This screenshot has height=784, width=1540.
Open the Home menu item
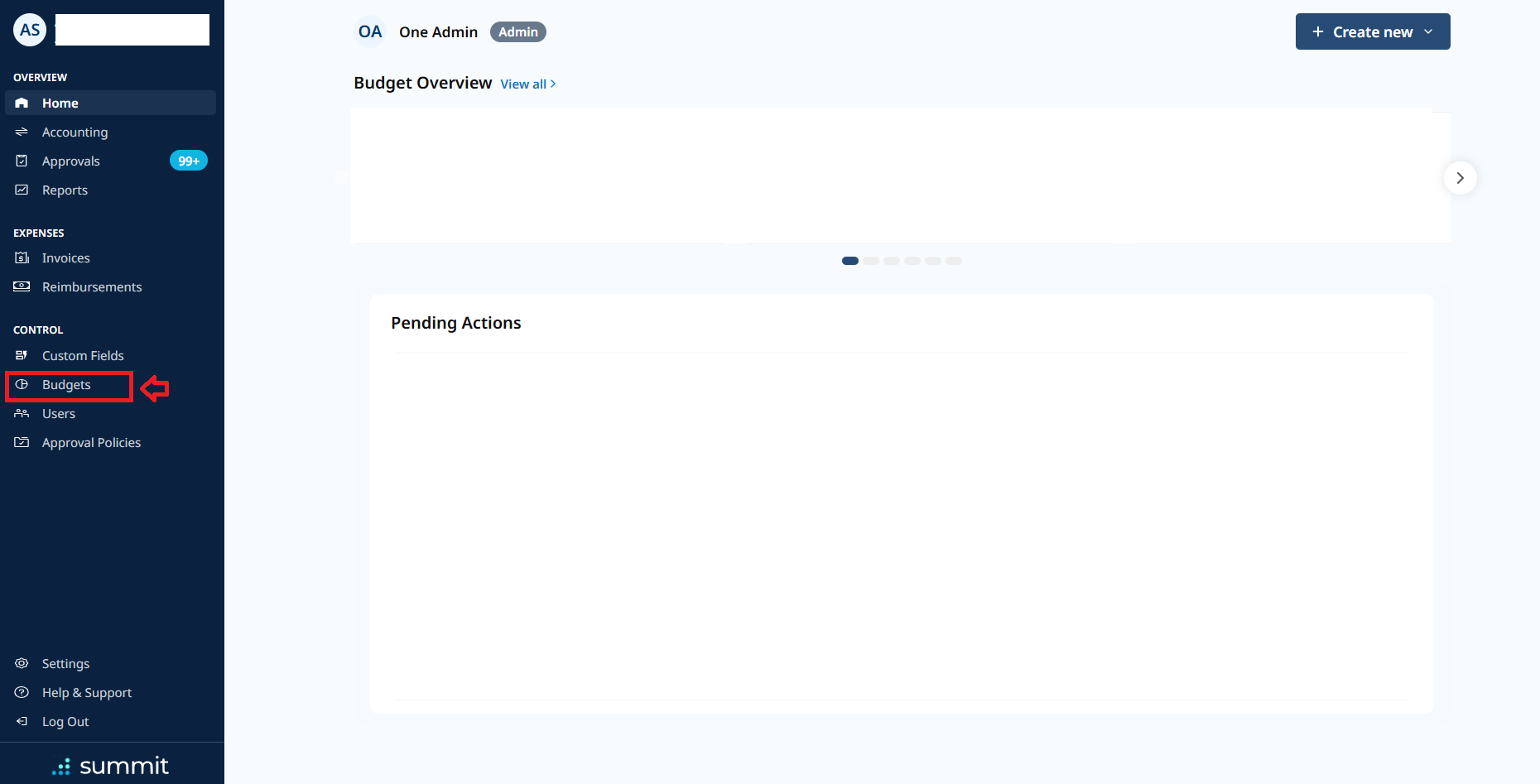click(x=110, y=103)
